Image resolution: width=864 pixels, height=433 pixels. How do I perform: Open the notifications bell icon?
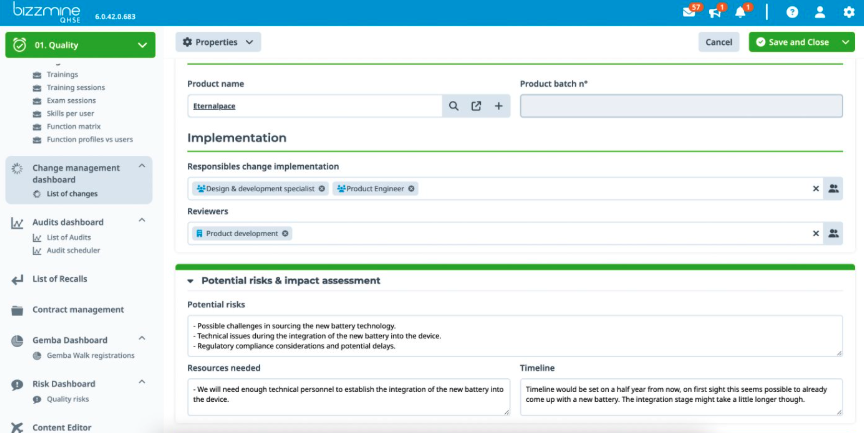point(741,12)
